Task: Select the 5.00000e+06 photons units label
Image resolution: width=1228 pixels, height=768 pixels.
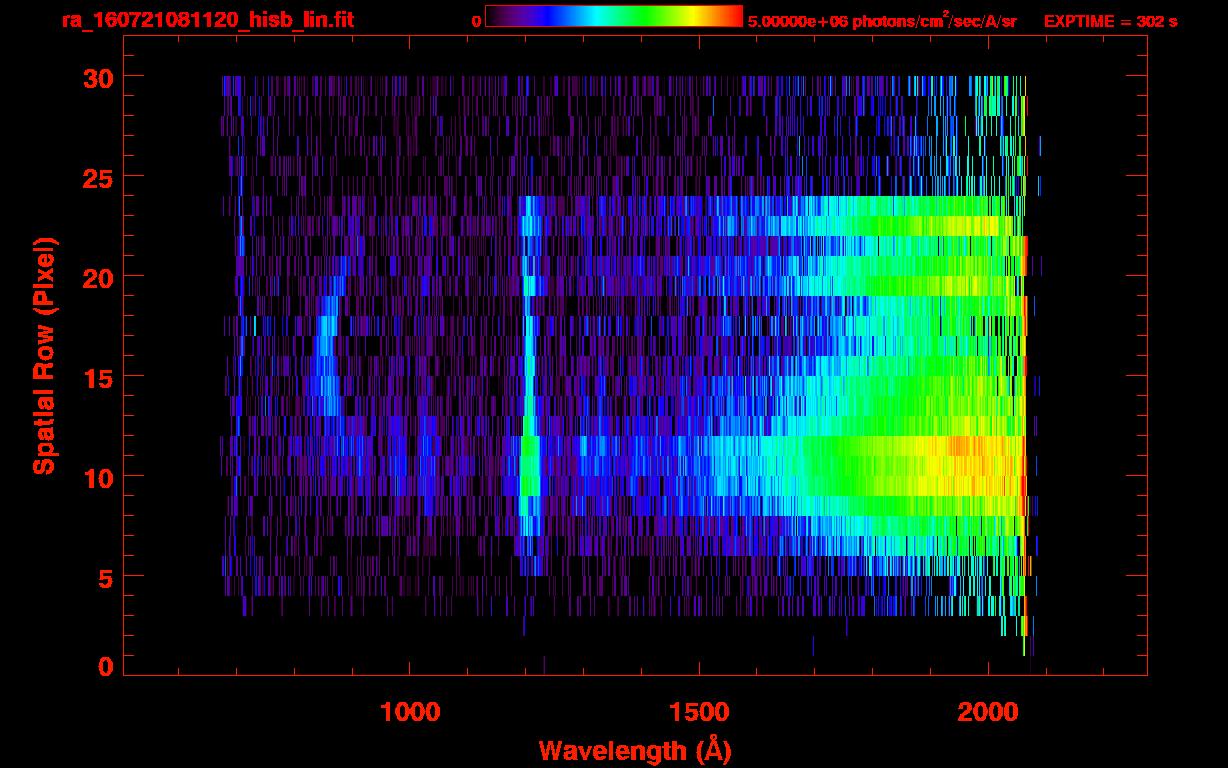Action: coord(882,21)
